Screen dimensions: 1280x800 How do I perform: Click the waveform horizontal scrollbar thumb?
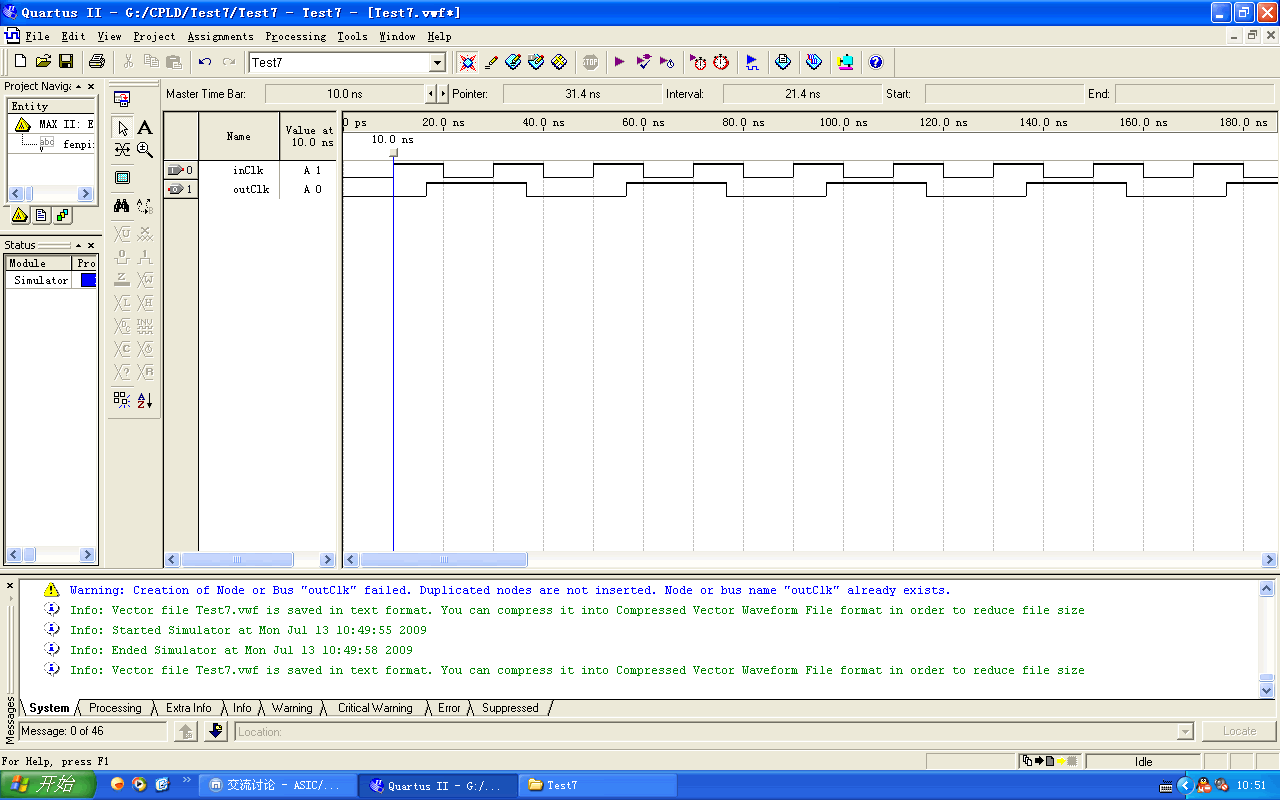click(x=443, y=560)
